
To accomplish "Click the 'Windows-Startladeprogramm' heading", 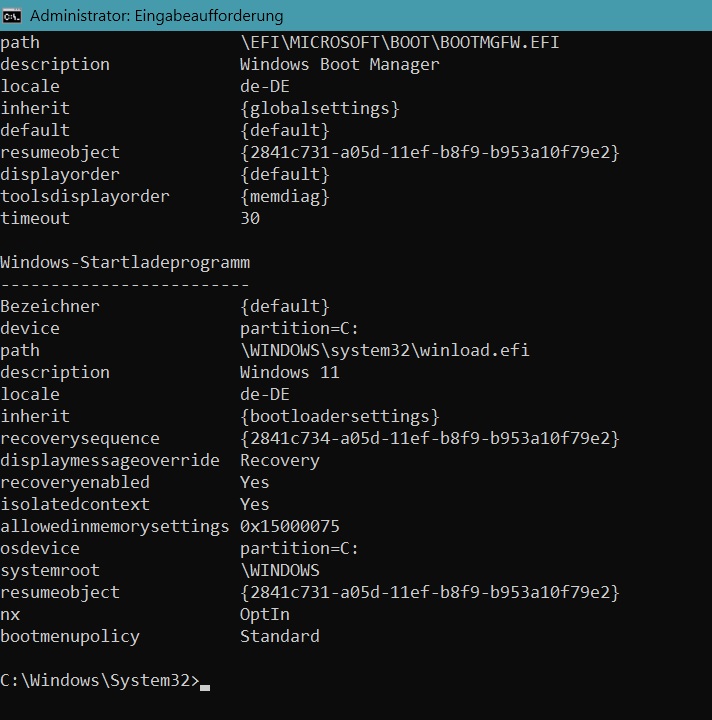I will tap(125, 263).
